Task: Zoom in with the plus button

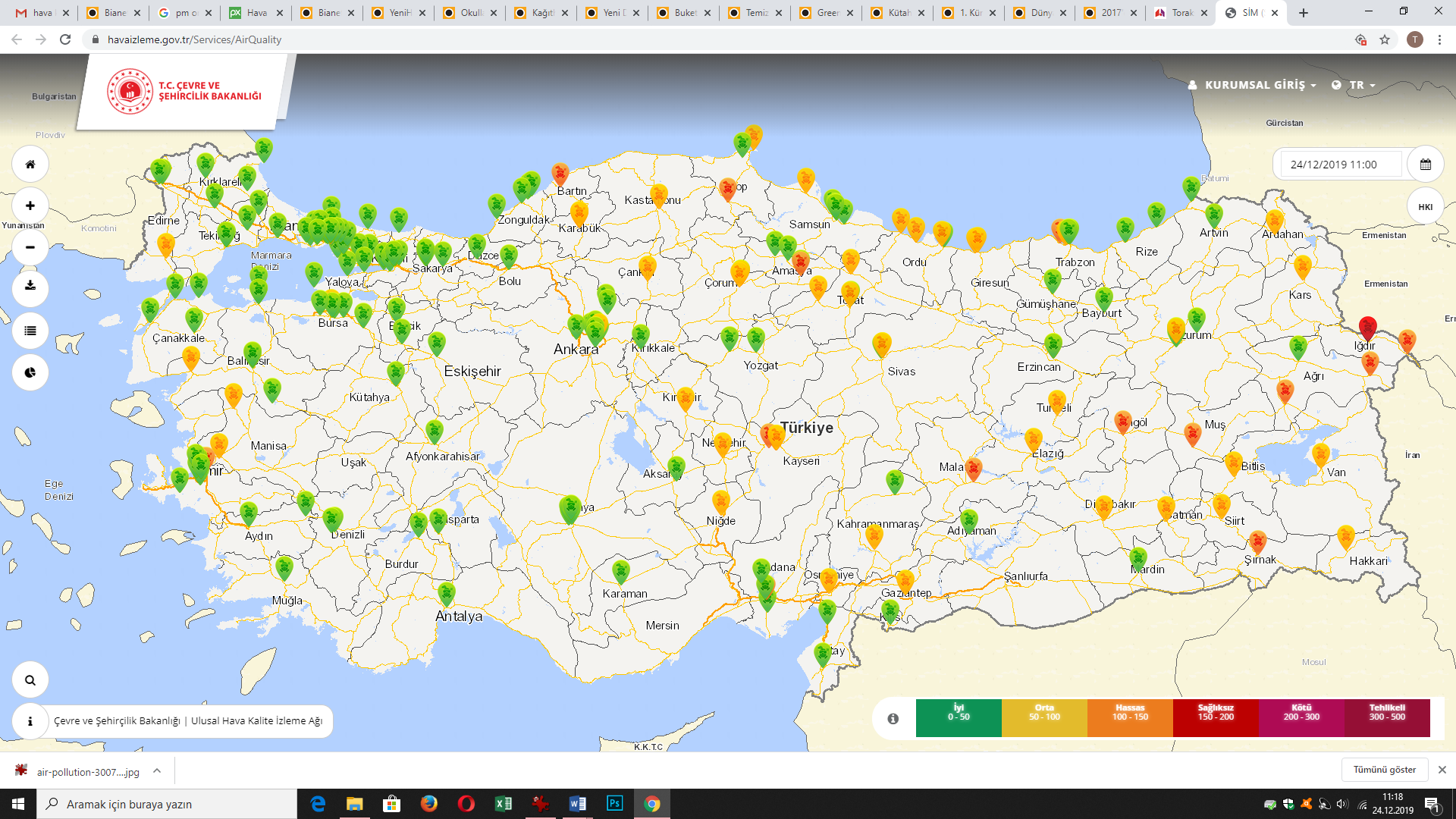Action: point(30,206)
